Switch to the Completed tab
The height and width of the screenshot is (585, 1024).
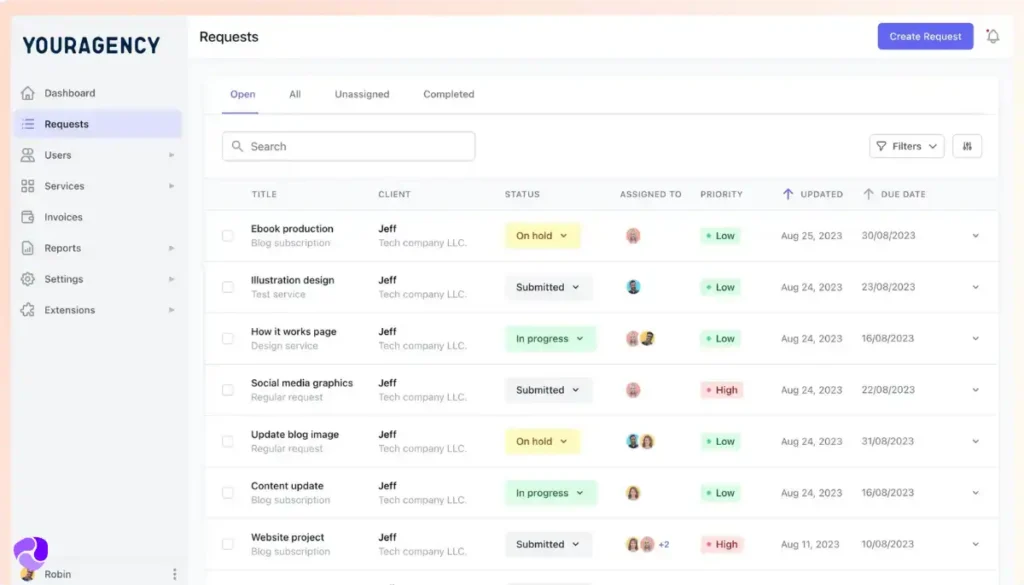(x=448, y=94)
